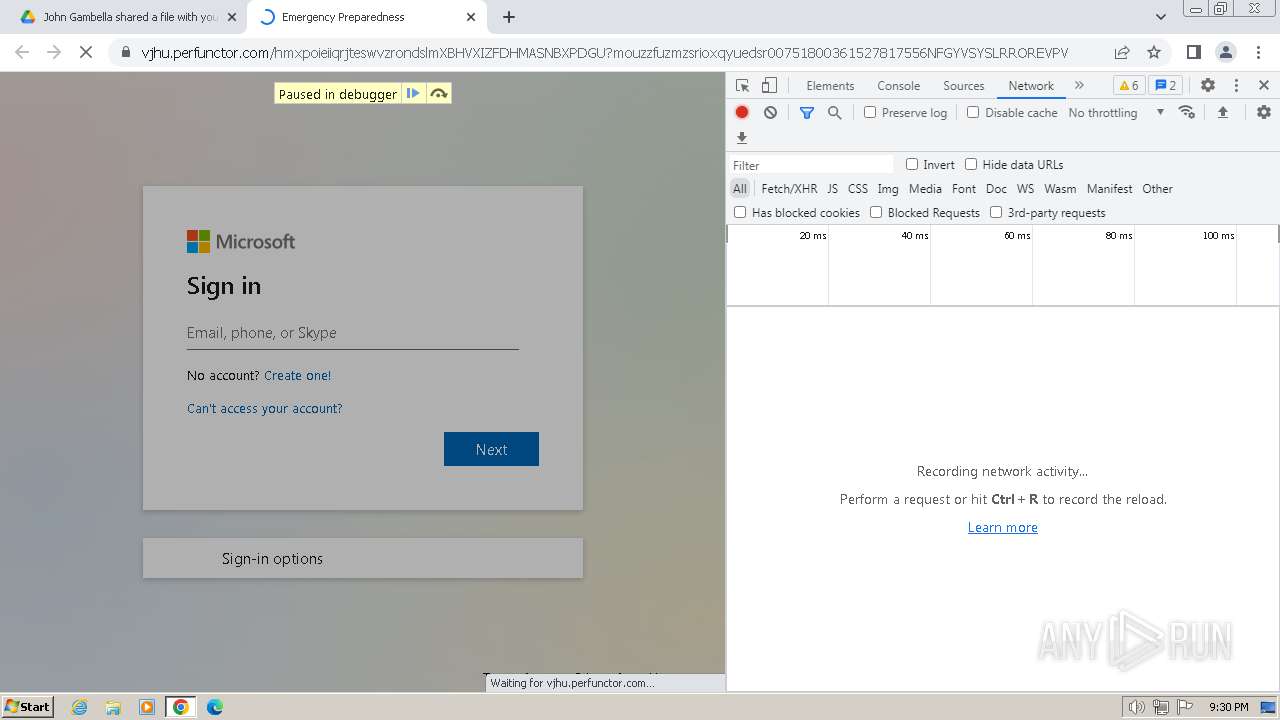Filter requests by Font
Screen dimensions: 1280x720
pyautogui.click(x=964, y=189)
